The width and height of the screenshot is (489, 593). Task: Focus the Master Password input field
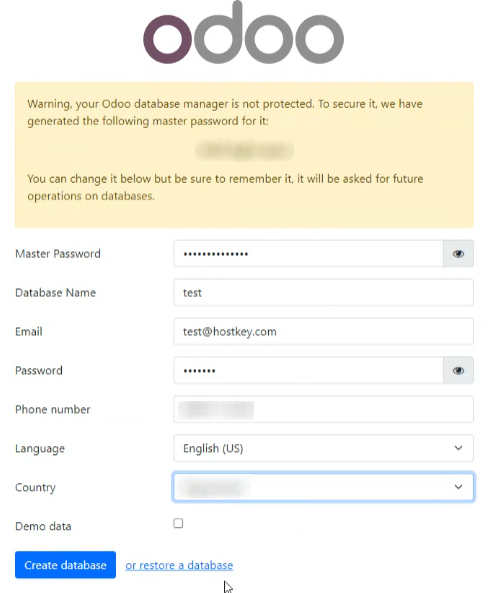(308, 253)
